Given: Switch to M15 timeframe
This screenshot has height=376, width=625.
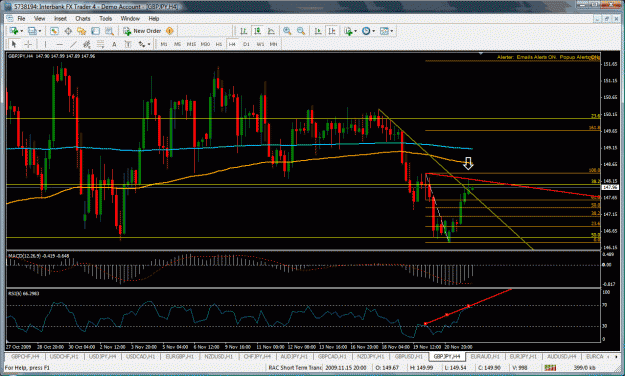Looking at the screenshot, I should click(191, 44).
